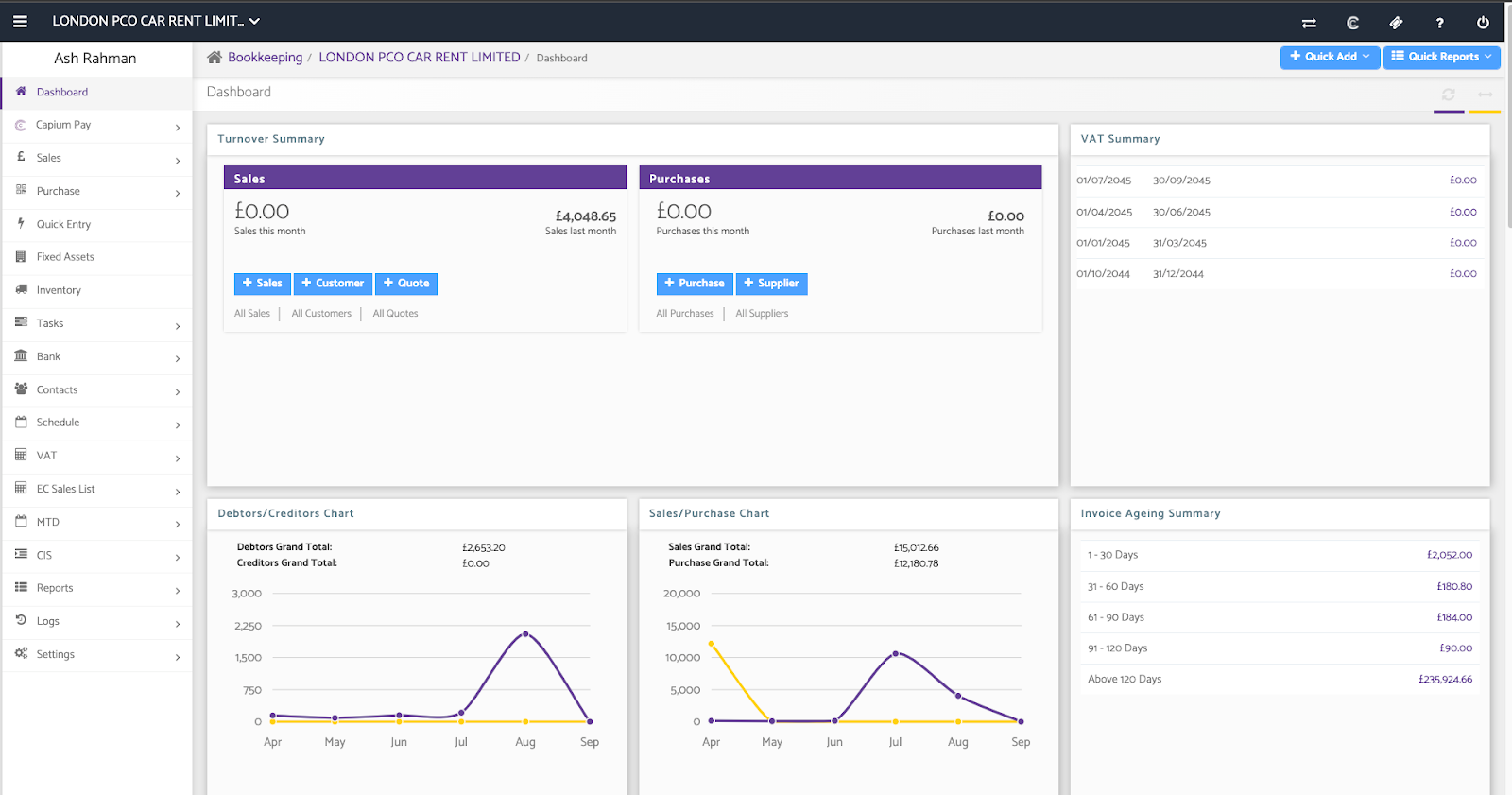
Task: Click the Logs history icon
Action: pos(21,620)
